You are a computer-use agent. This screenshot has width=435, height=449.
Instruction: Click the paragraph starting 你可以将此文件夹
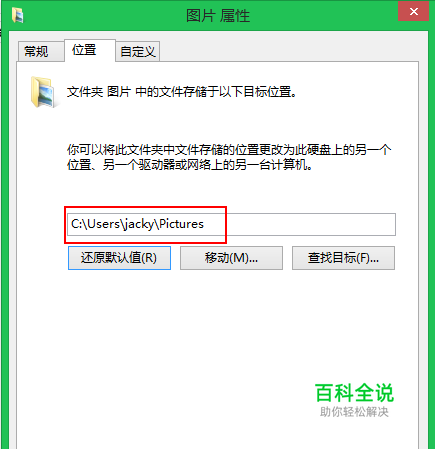click(229, 157)
